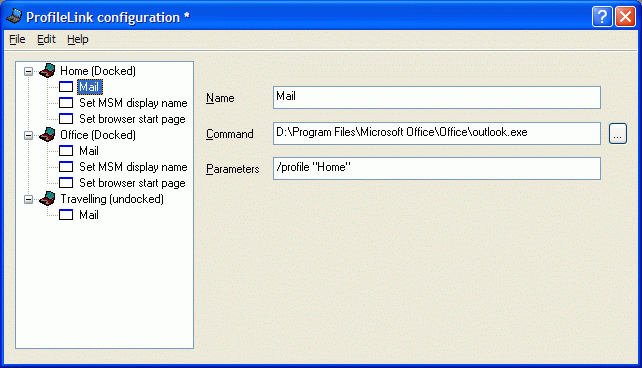
Task: Click the window icon of Mail under Office
Action: 66,151
